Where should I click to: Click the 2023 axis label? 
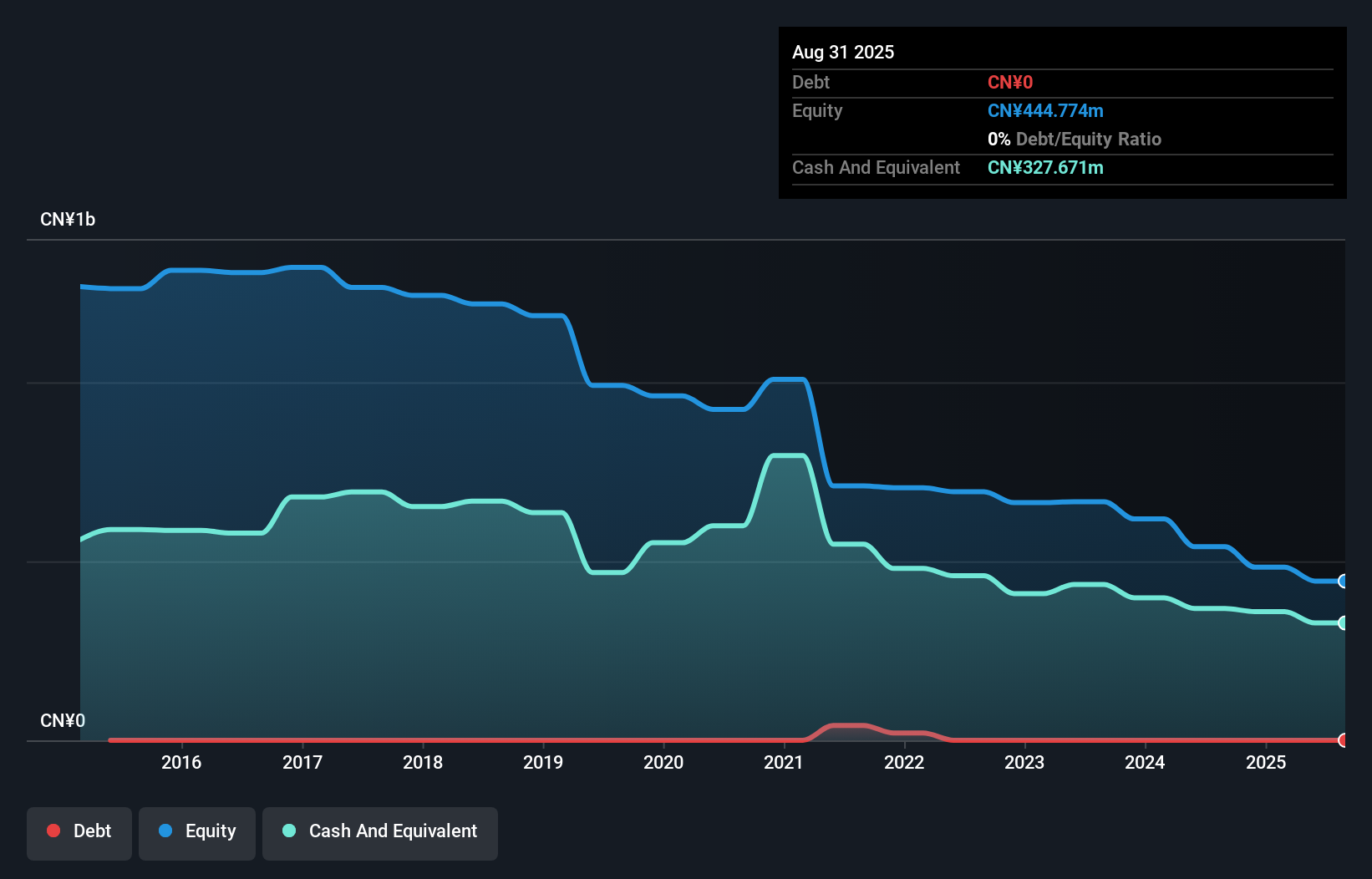[1024, 762]
